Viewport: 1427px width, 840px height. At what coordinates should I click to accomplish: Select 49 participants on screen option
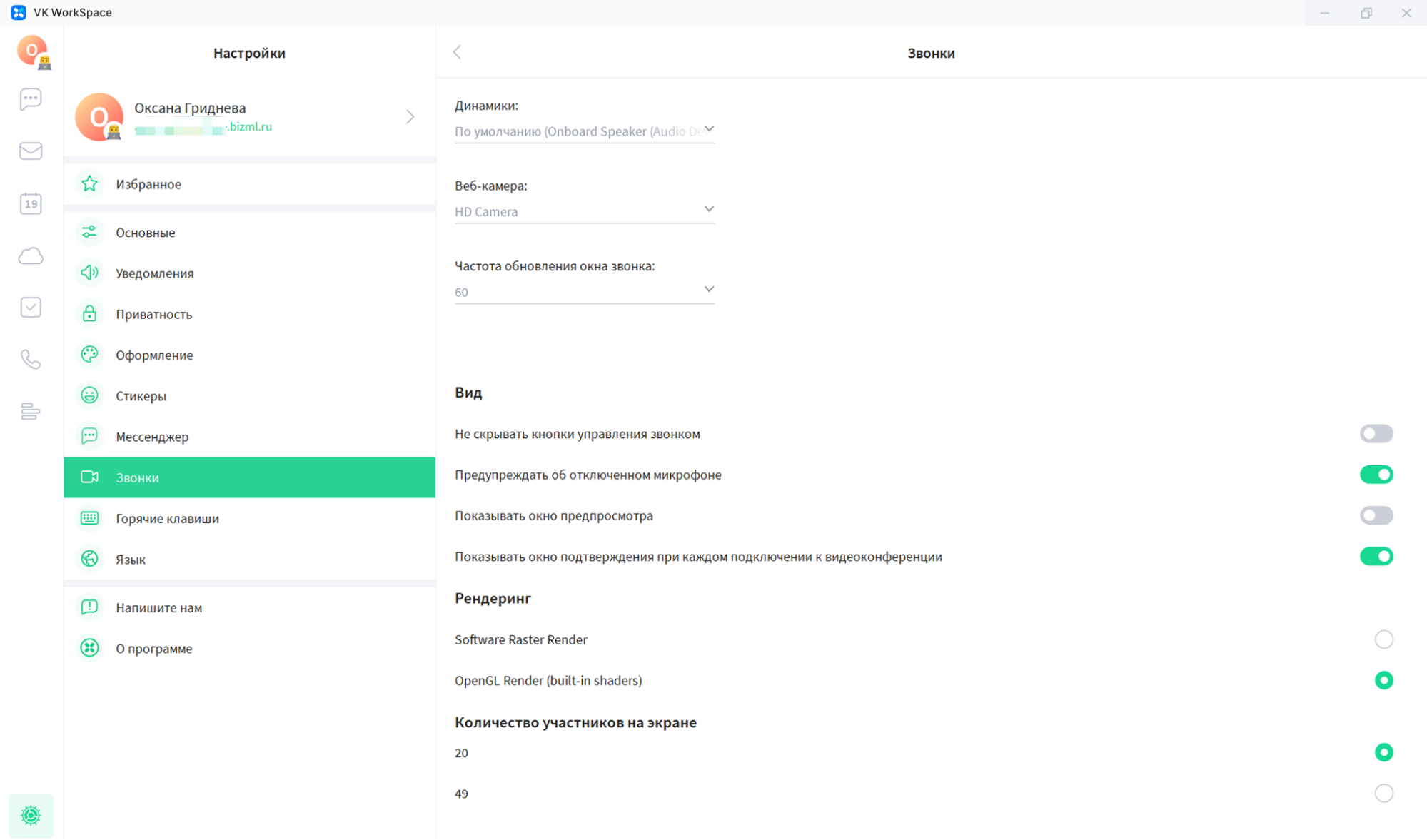1383,794
